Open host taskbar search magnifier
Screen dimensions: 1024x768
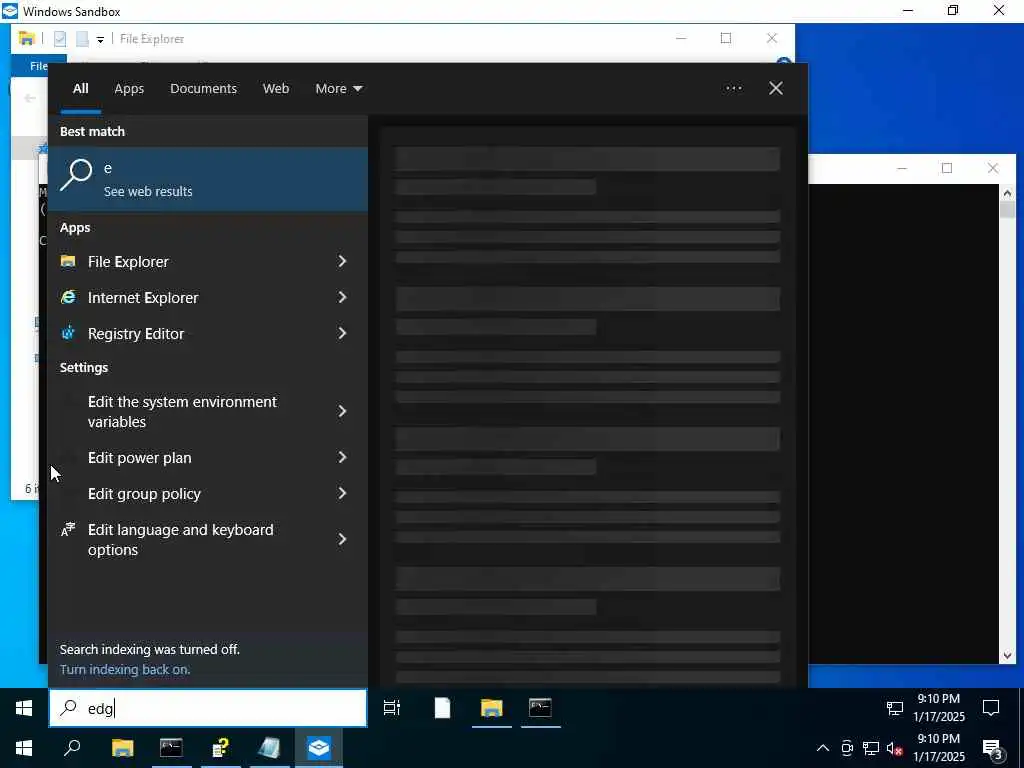point(72,748)
